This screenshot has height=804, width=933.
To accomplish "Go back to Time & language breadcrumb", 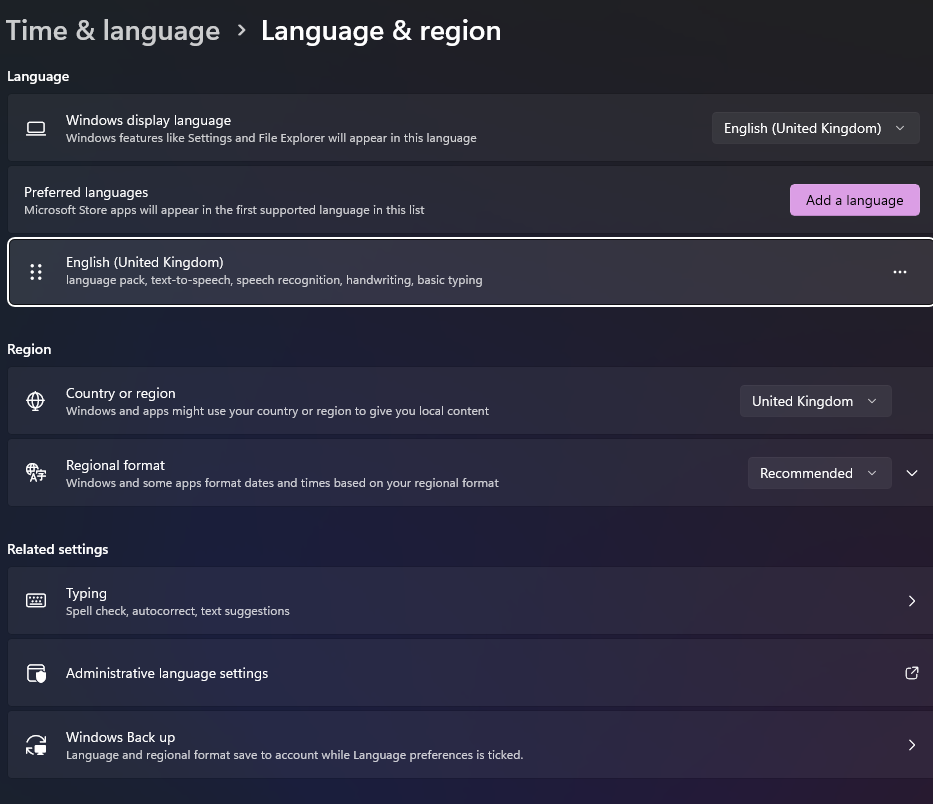I will (x=112, y=31).
